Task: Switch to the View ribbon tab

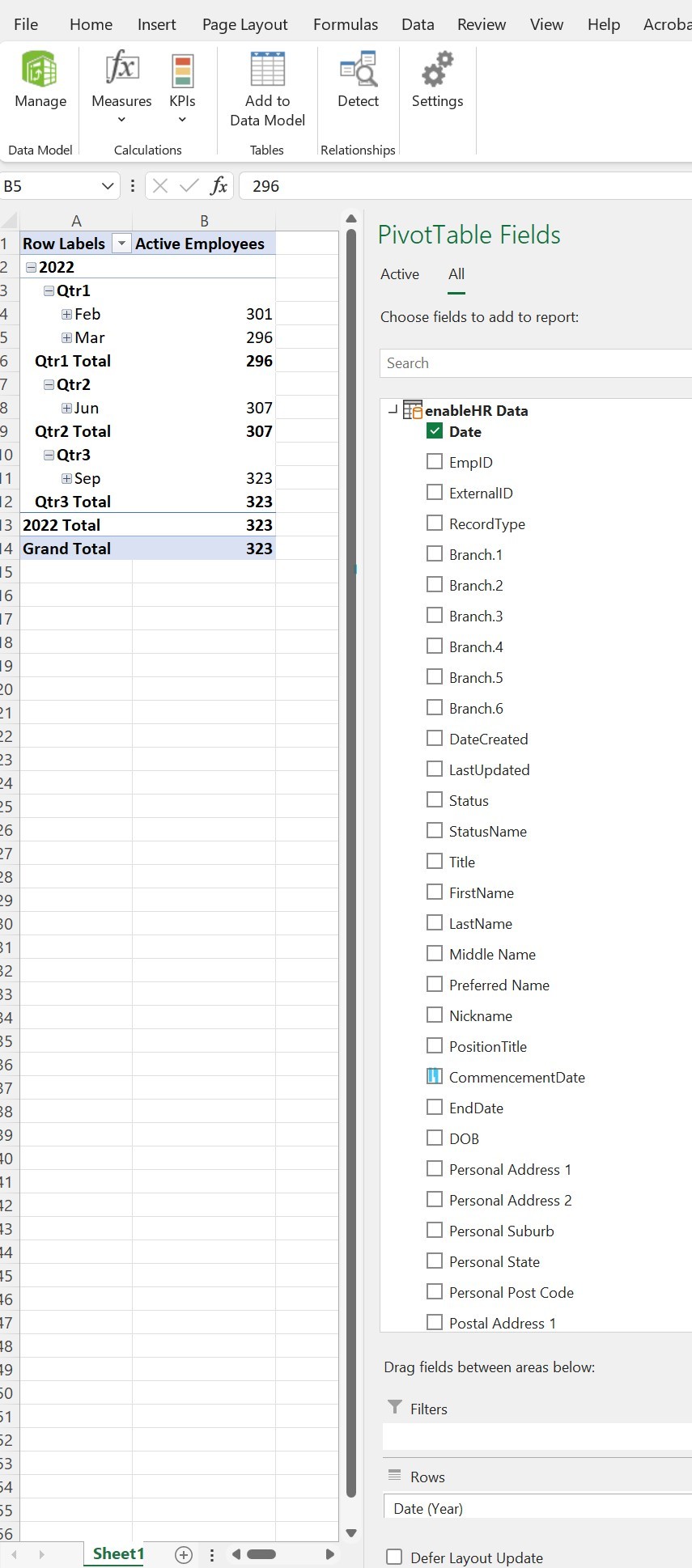Action: click(546, 24)
